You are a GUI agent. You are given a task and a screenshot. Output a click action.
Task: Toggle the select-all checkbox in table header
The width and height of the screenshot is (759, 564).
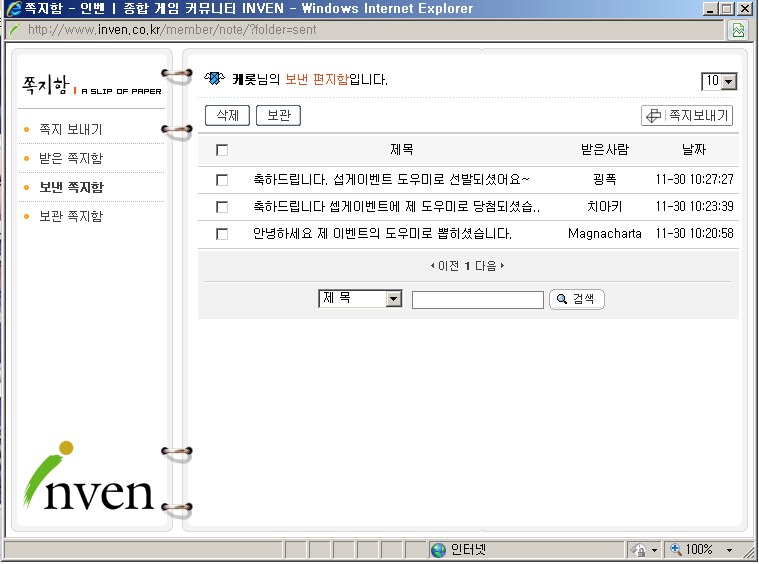[x=222, y=150]
